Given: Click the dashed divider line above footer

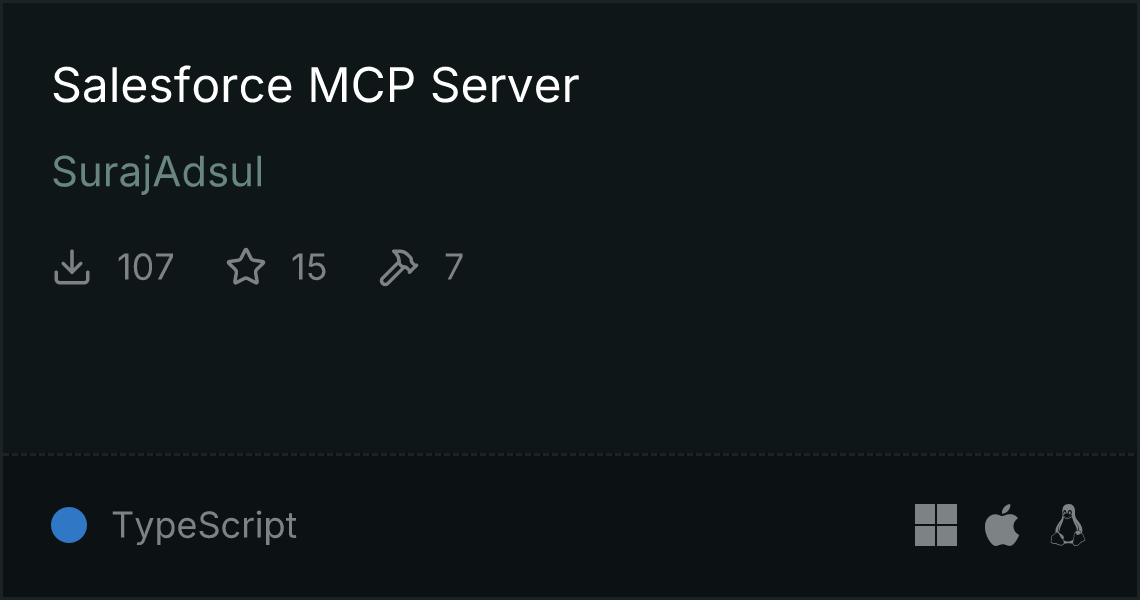Looking at the screenshot, I should pyautogui.click(x=570, y=455).
